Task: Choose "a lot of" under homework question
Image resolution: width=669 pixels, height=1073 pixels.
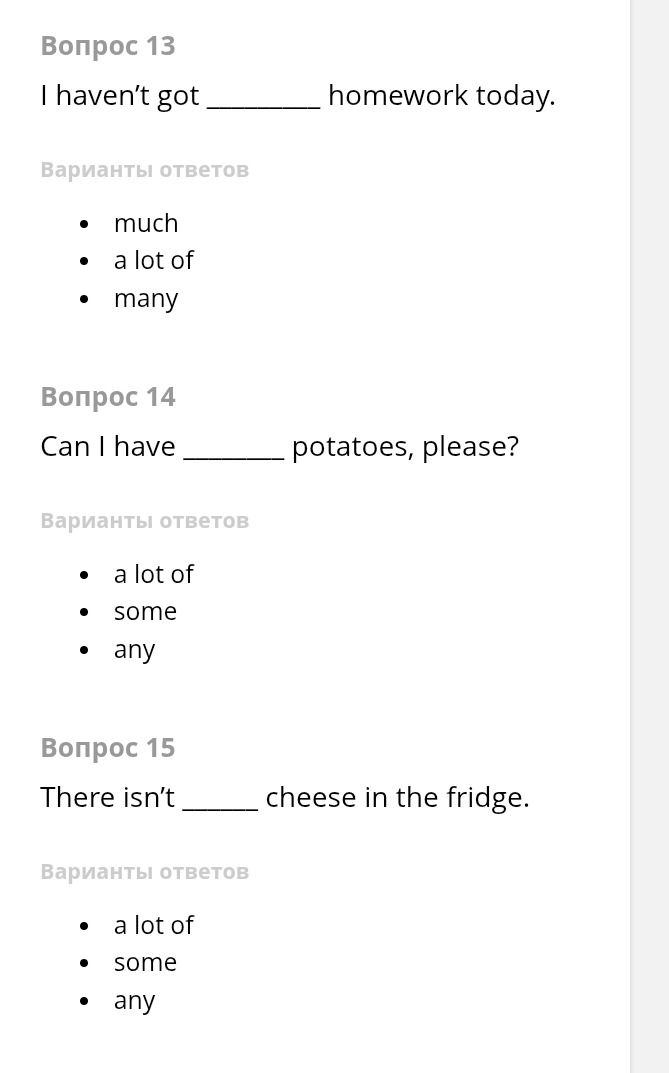Action: [153, 260]
